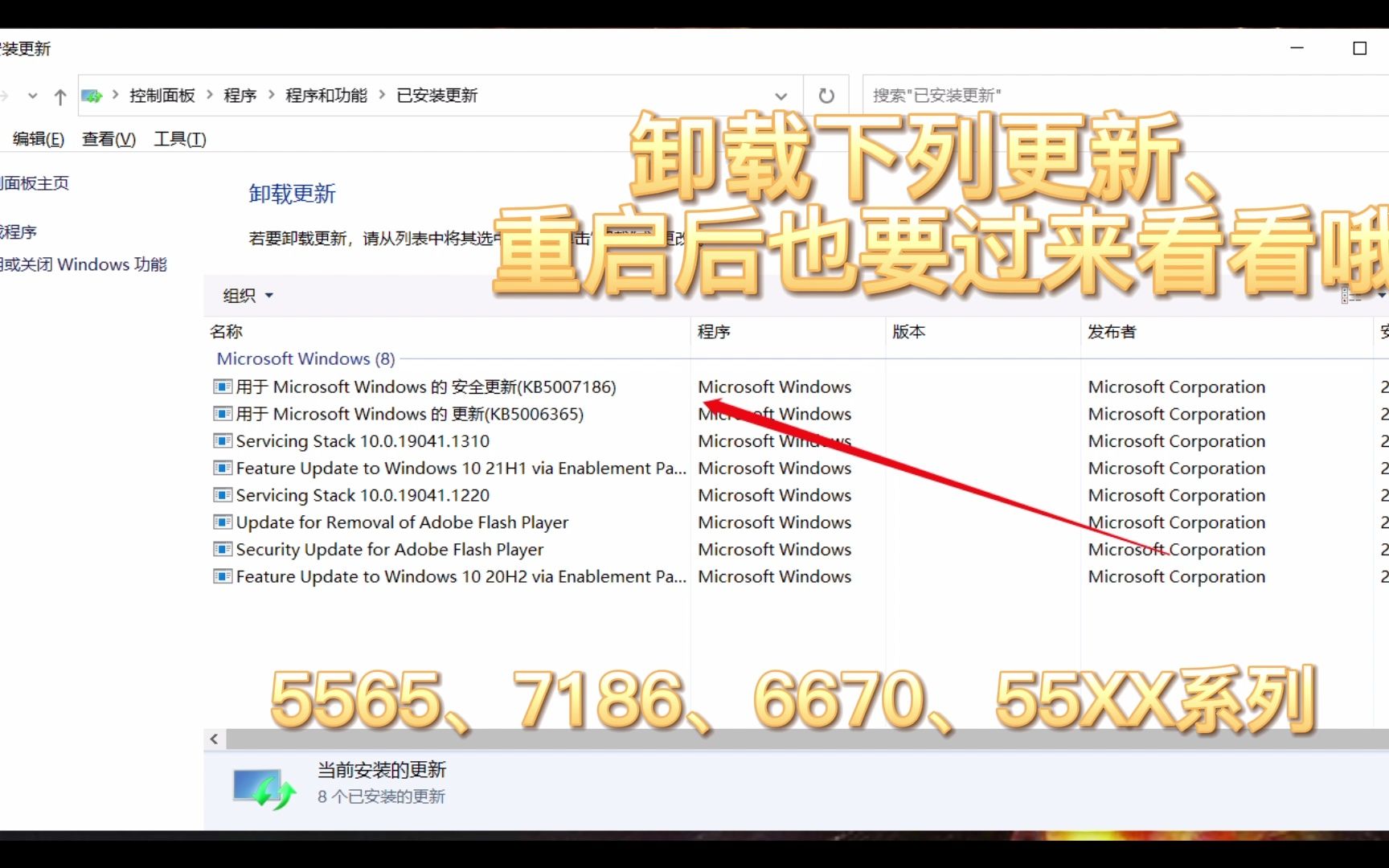Click the icon beside Servicing Stack 10.0.19041.1310
Viewport: 1389px width, 868px height.
[223, 441]
